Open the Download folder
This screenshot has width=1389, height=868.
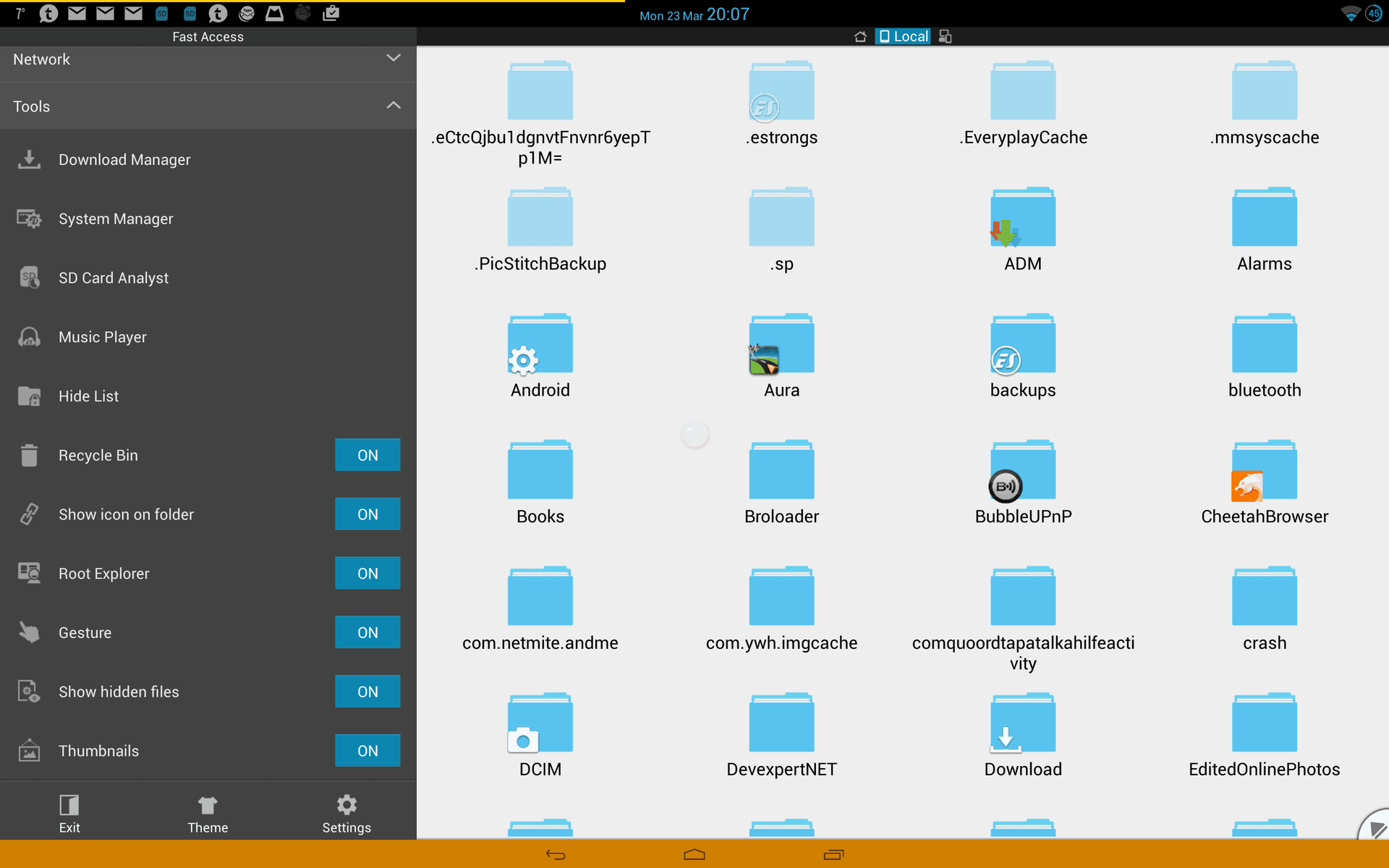point(1023,735)
